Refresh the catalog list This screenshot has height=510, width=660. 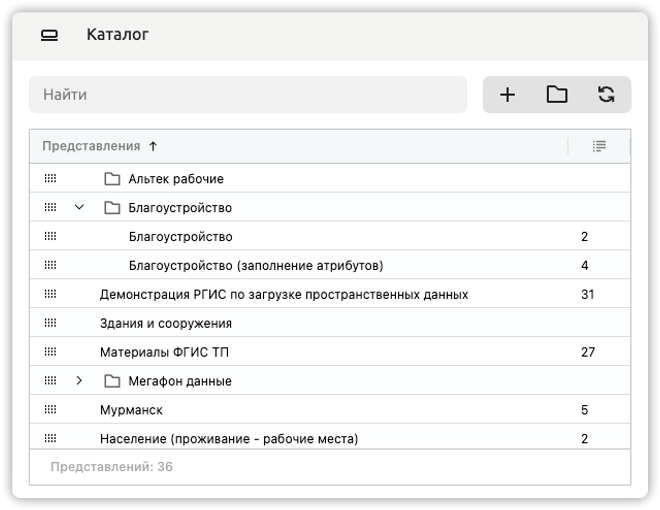(x=606, y=94)
